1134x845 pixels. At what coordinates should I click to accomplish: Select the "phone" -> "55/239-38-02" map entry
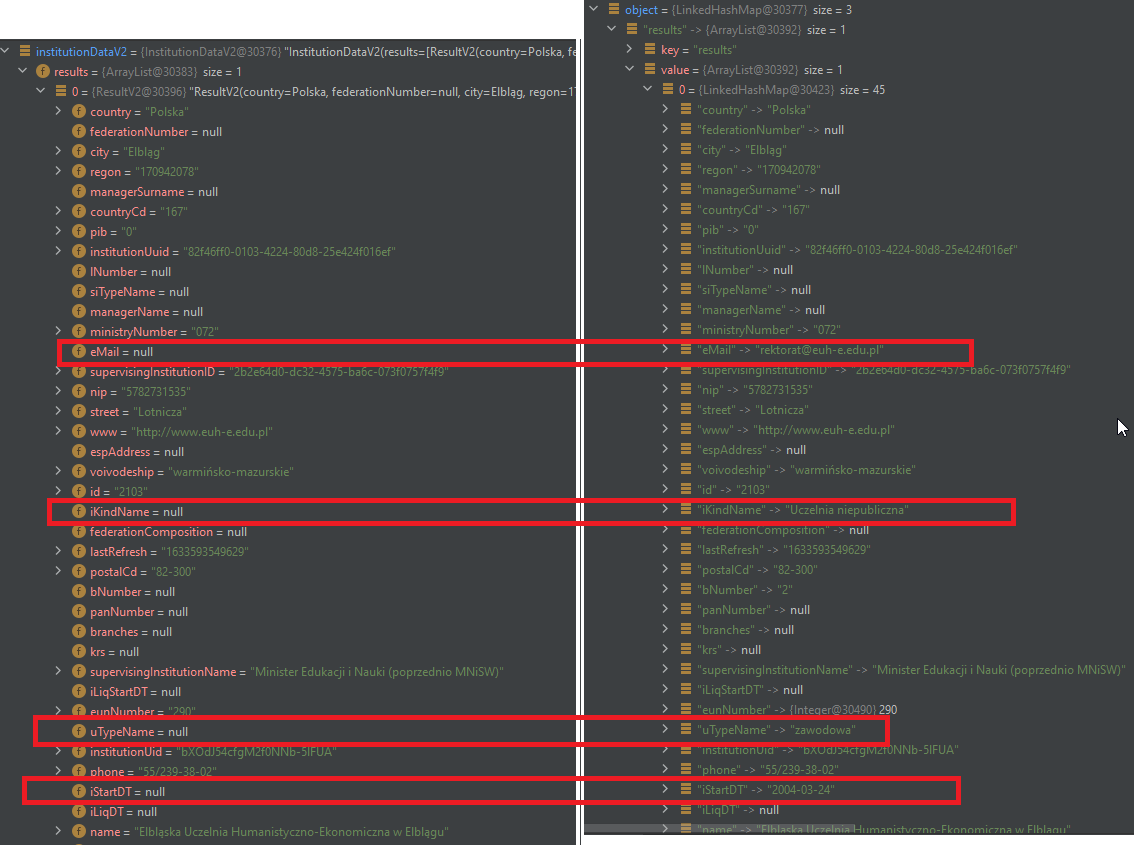point(859,769)
